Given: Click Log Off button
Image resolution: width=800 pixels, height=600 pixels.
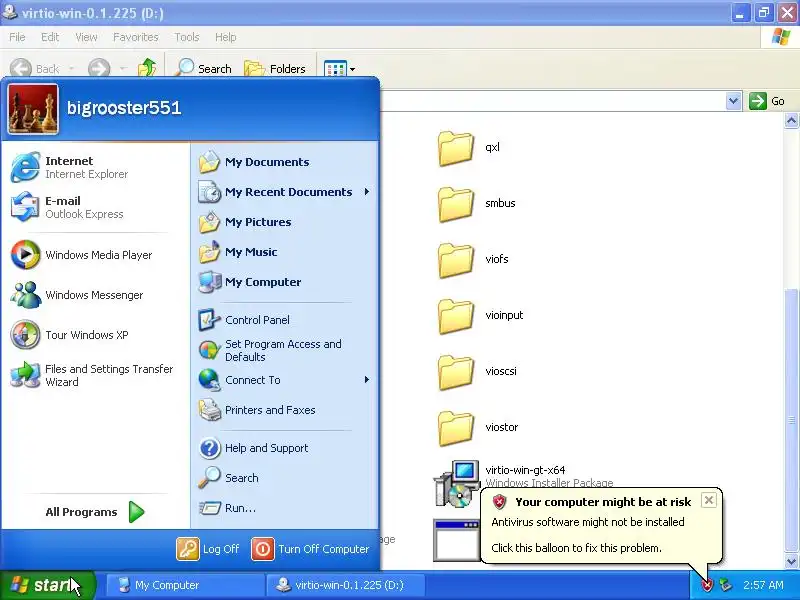Looking at the screenshot, I should tap(208, 549).
